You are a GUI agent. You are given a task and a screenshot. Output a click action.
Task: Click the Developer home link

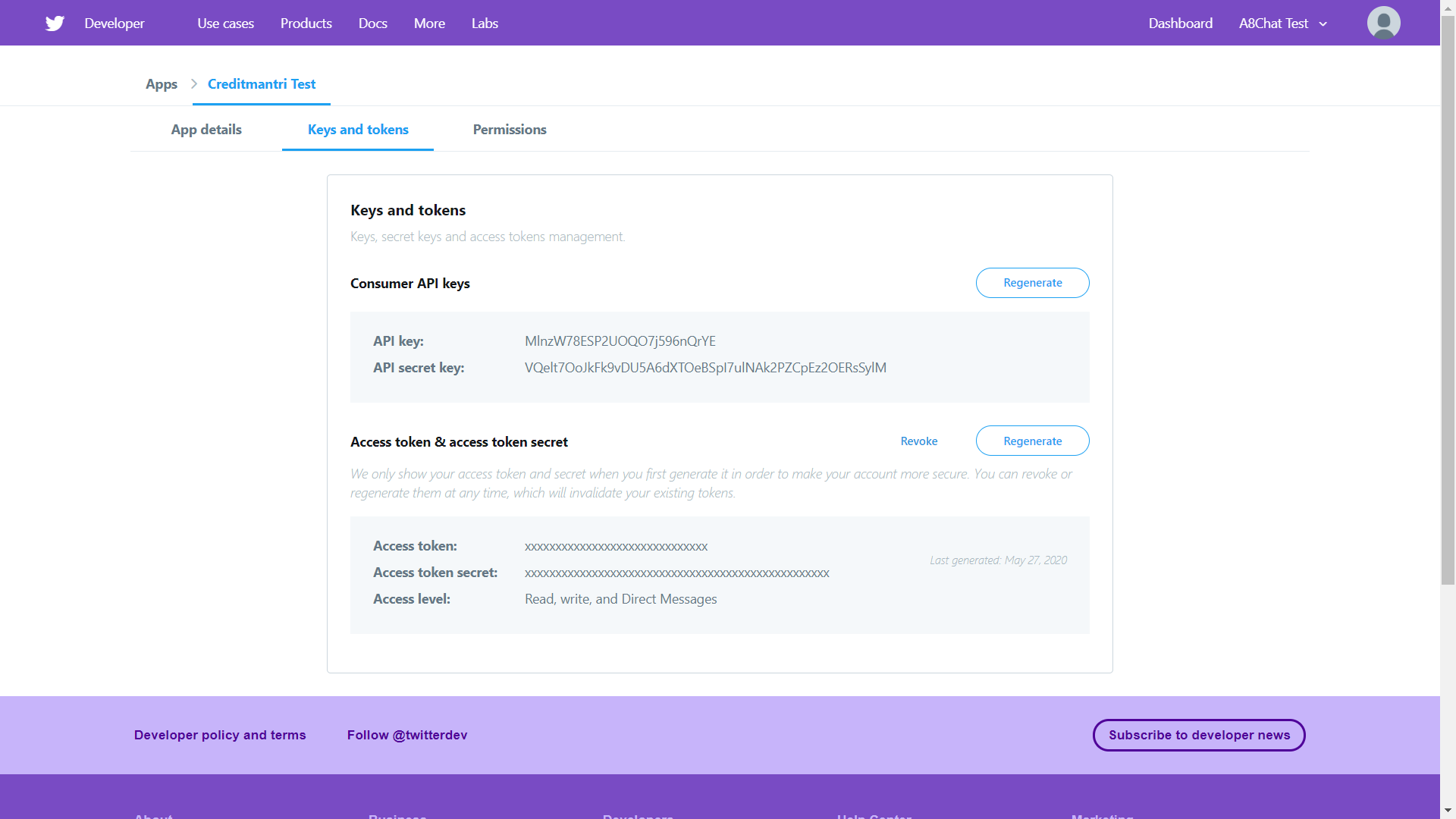pos(114,24)
